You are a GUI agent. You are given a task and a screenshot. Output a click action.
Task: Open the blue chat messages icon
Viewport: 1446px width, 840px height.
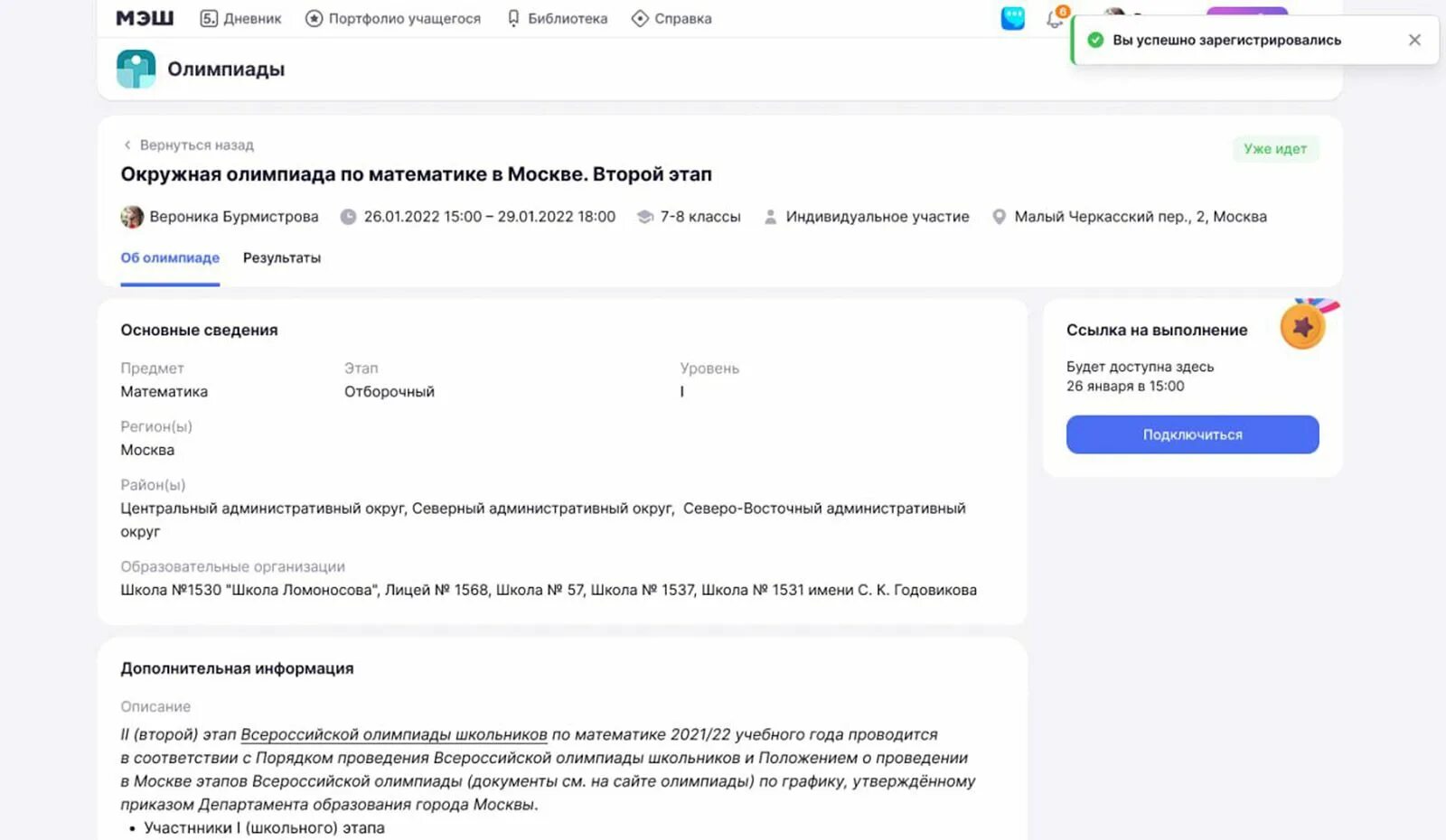pyautogui.click(x=1013, y=18)
